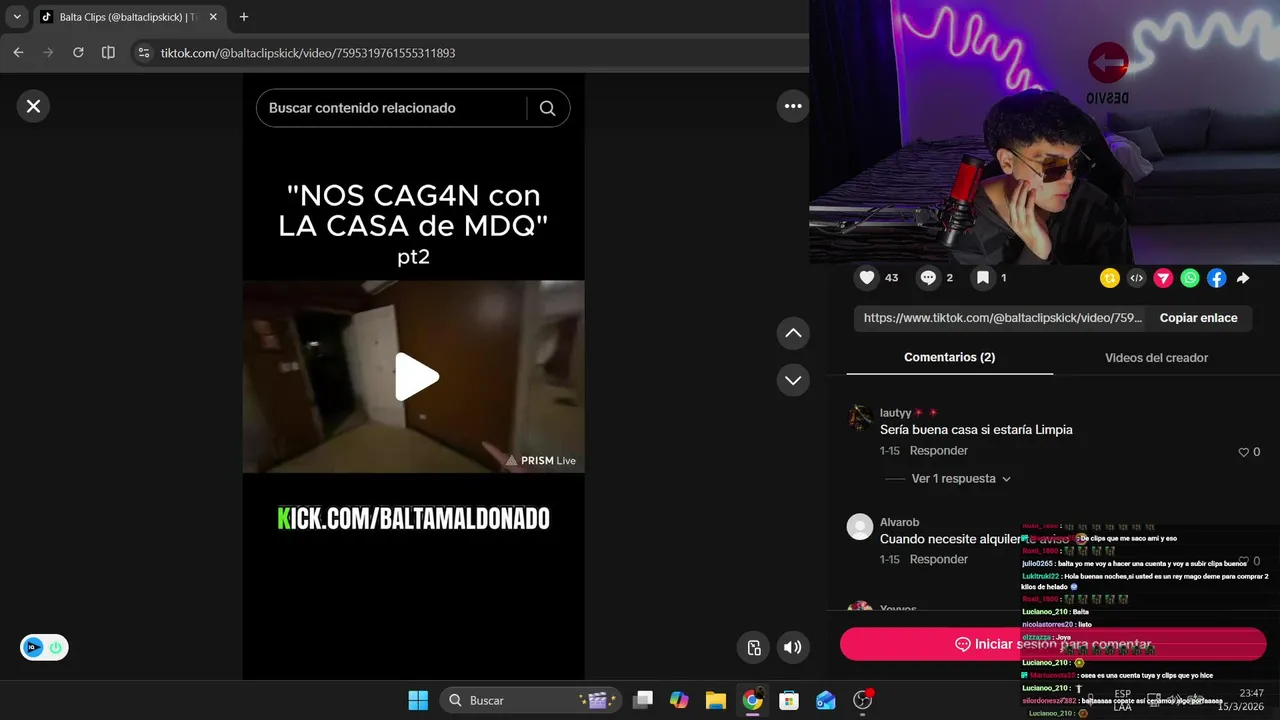The width and height of the screenshot is (1280, 720).
Task: Open a new browser tab
Action: tap(243, 17)
